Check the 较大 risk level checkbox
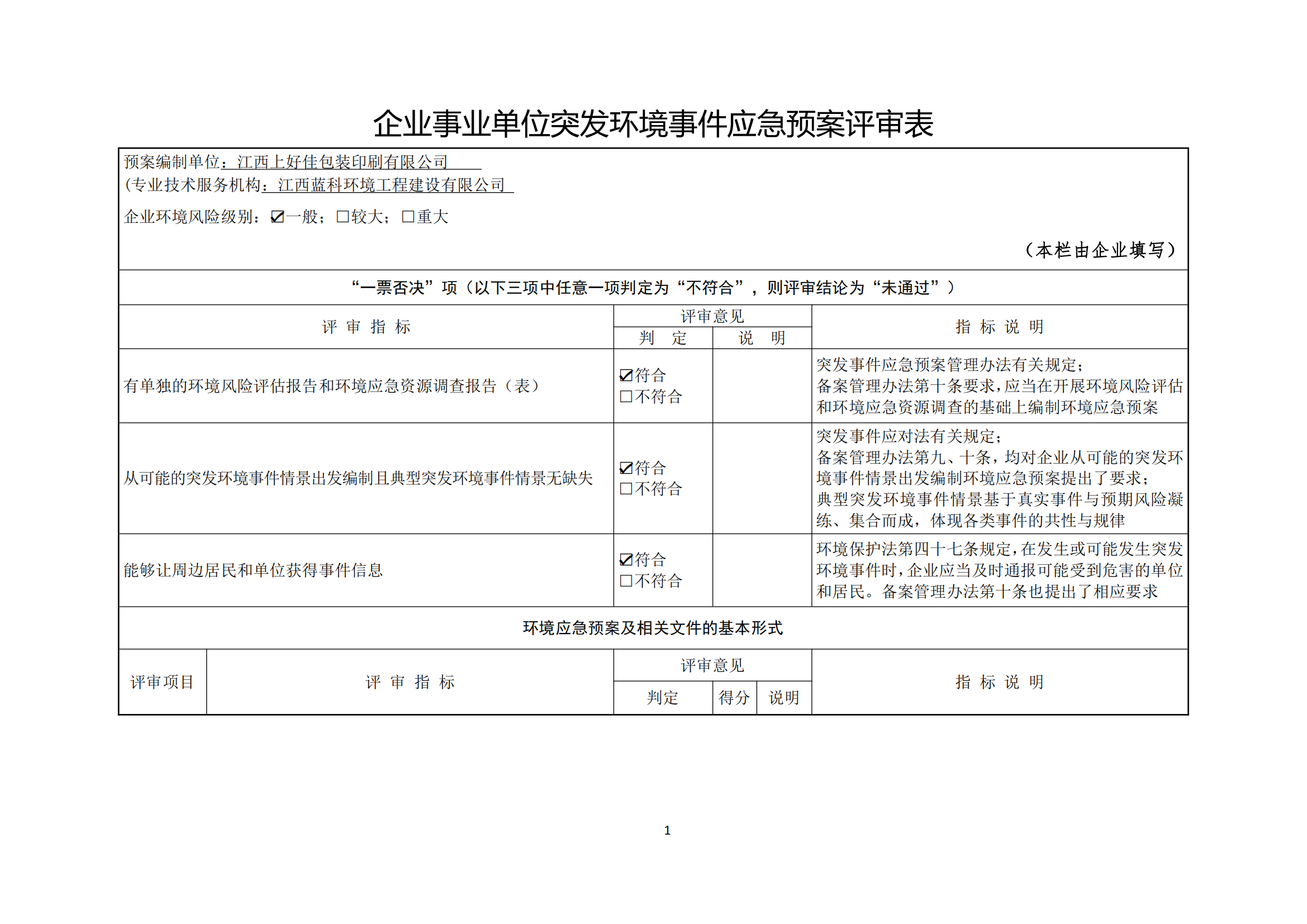 [342, 217]
